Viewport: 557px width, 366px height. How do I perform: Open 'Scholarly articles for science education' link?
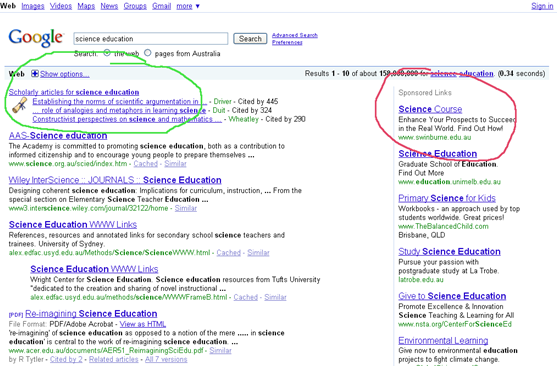click(x=74, y=92)
